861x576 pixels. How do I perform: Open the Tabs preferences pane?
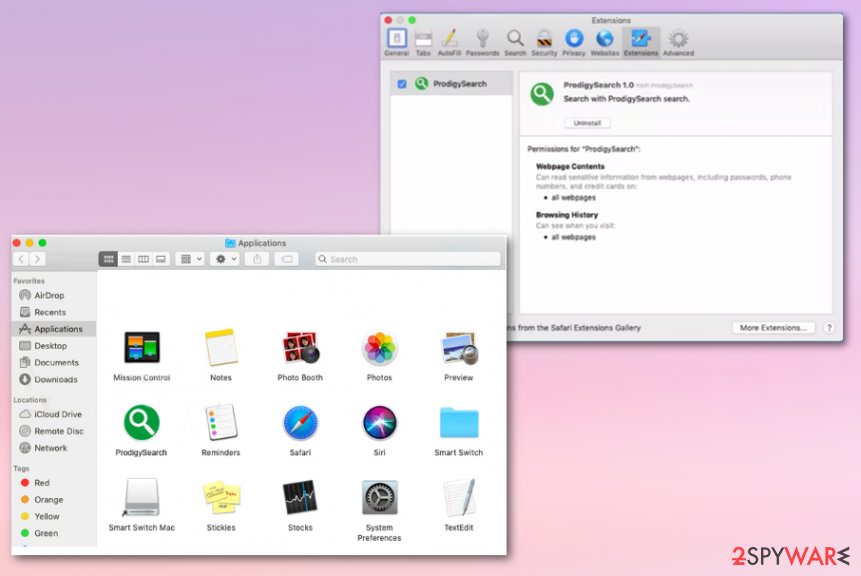423,43
